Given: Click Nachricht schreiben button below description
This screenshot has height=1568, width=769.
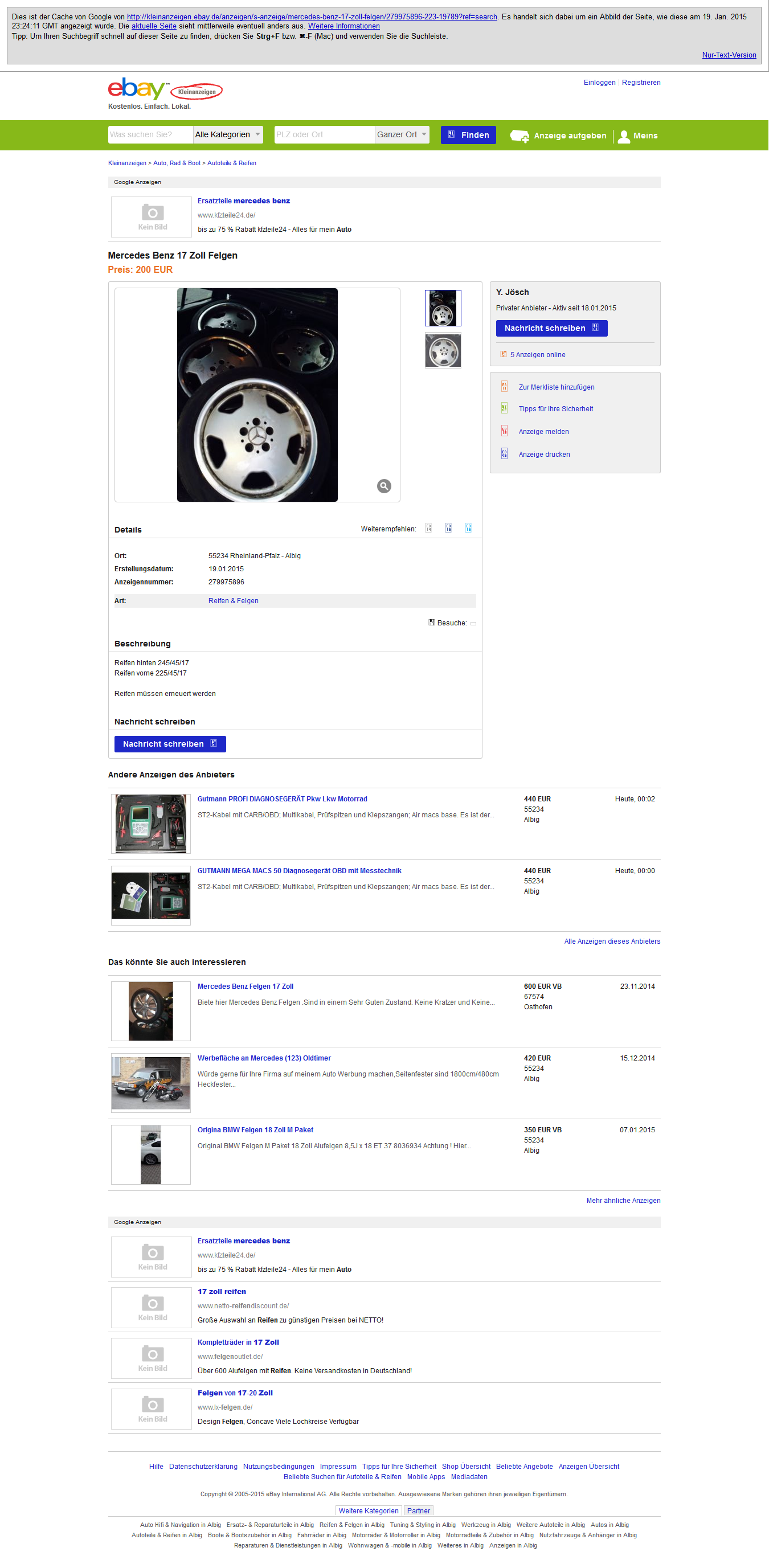Looking at the screenshot, I should coord(170,744).
